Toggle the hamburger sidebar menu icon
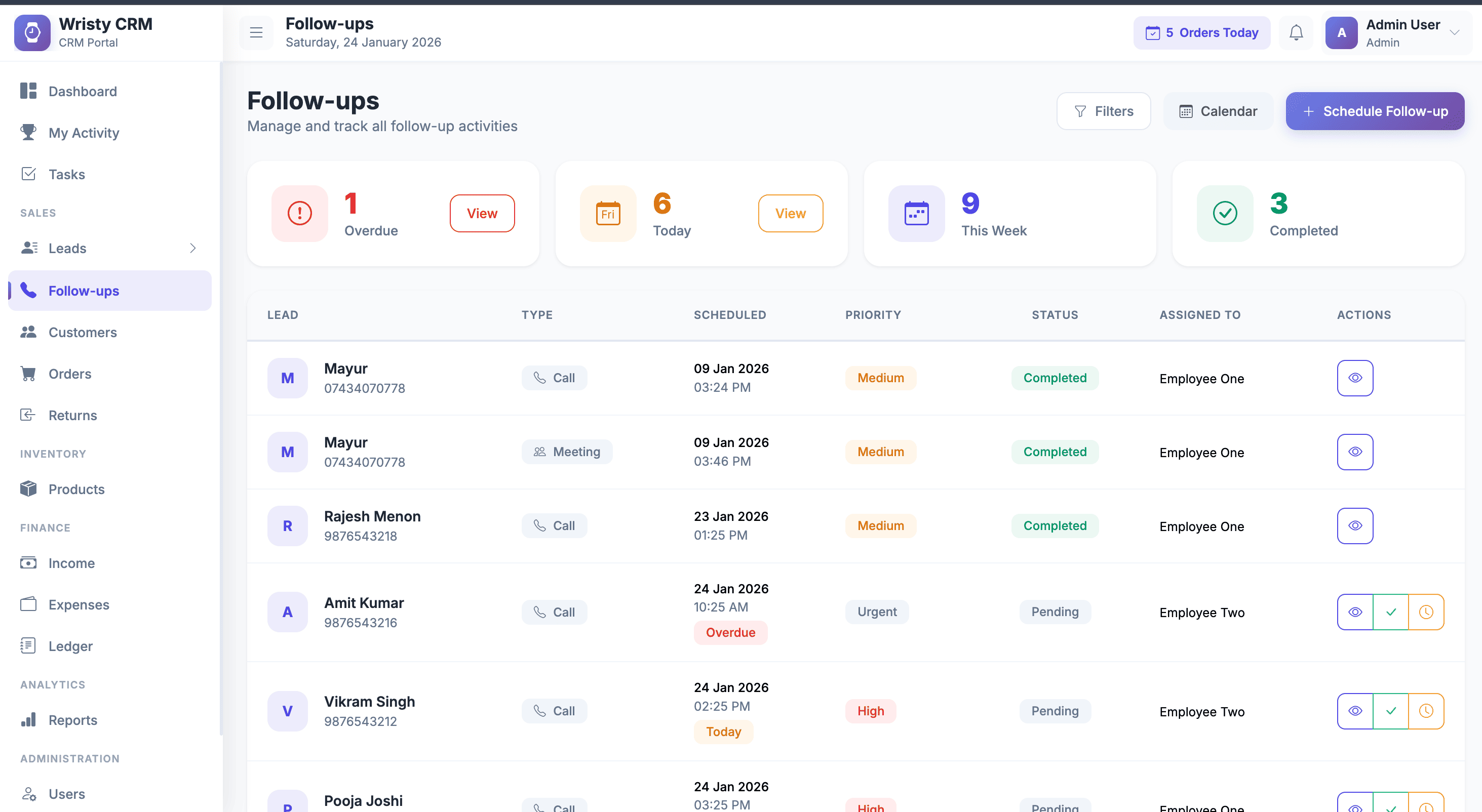This screenshot has height=812, width=1482. point(256,33)
